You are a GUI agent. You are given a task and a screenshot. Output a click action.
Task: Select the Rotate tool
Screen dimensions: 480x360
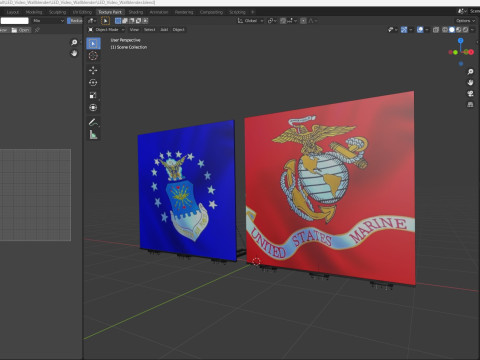click(93, 82)
